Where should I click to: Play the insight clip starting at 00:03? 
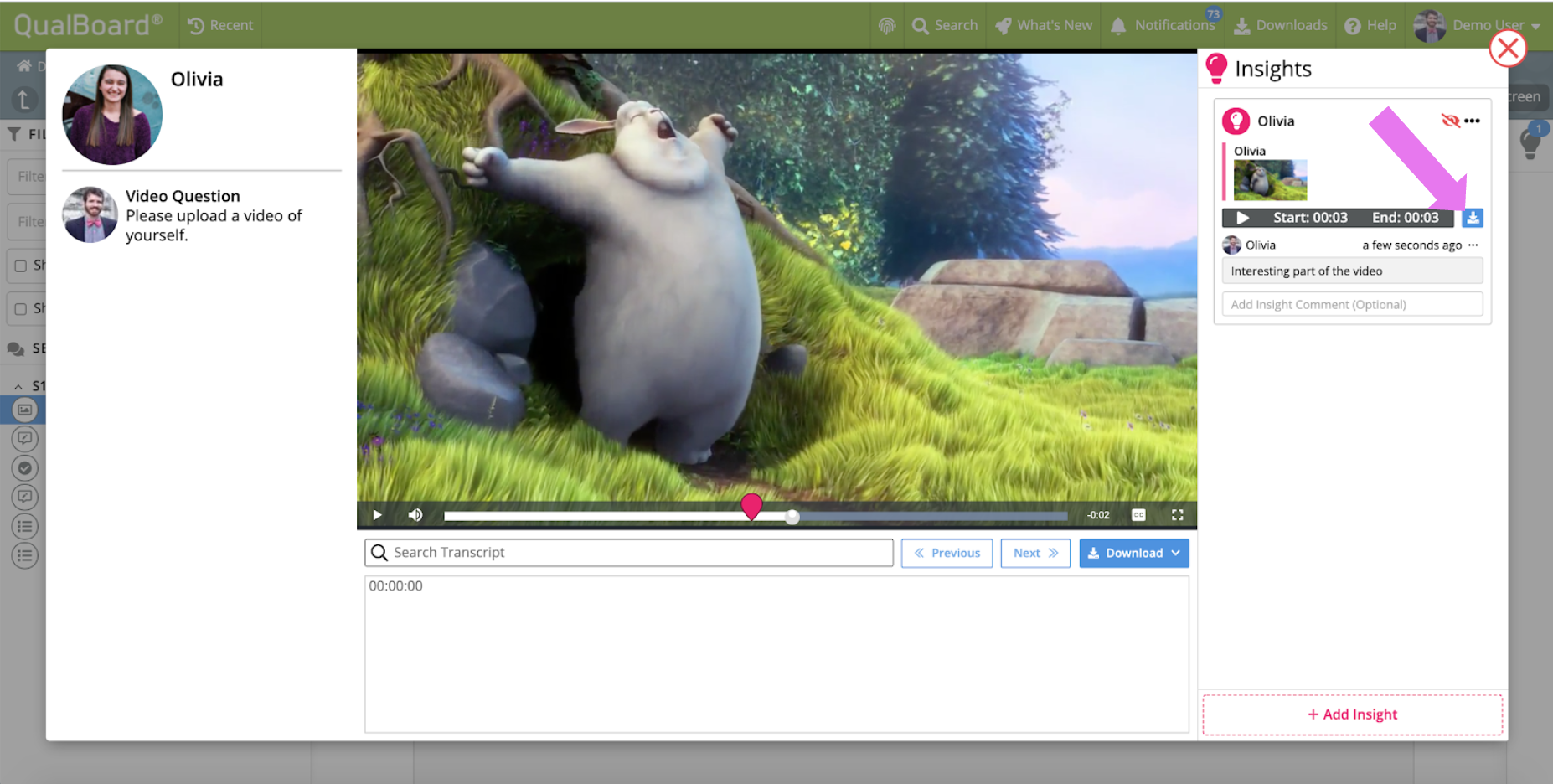1243,218
